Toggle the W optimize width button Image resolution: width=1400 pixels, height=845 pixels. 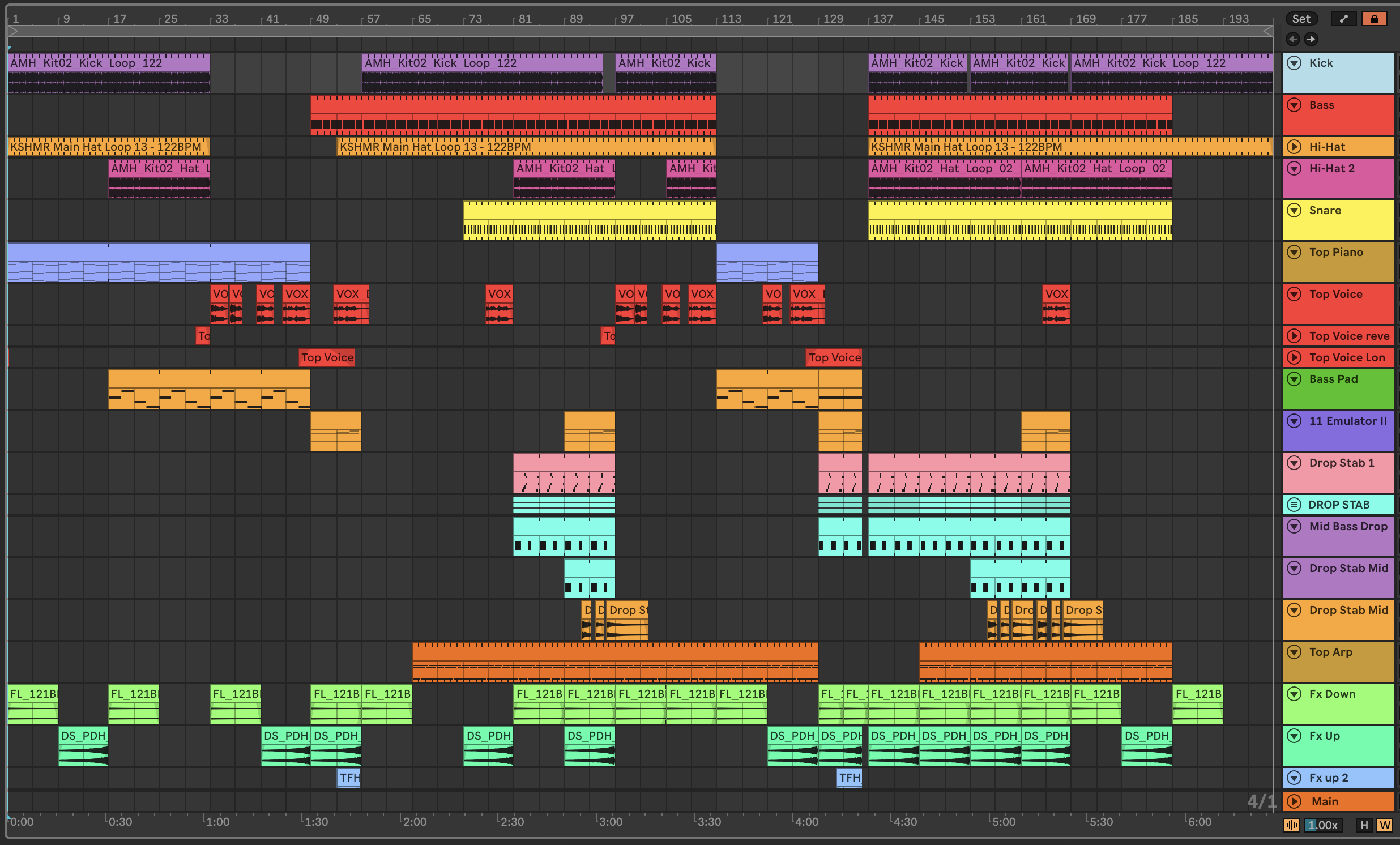coord(1385,825)
